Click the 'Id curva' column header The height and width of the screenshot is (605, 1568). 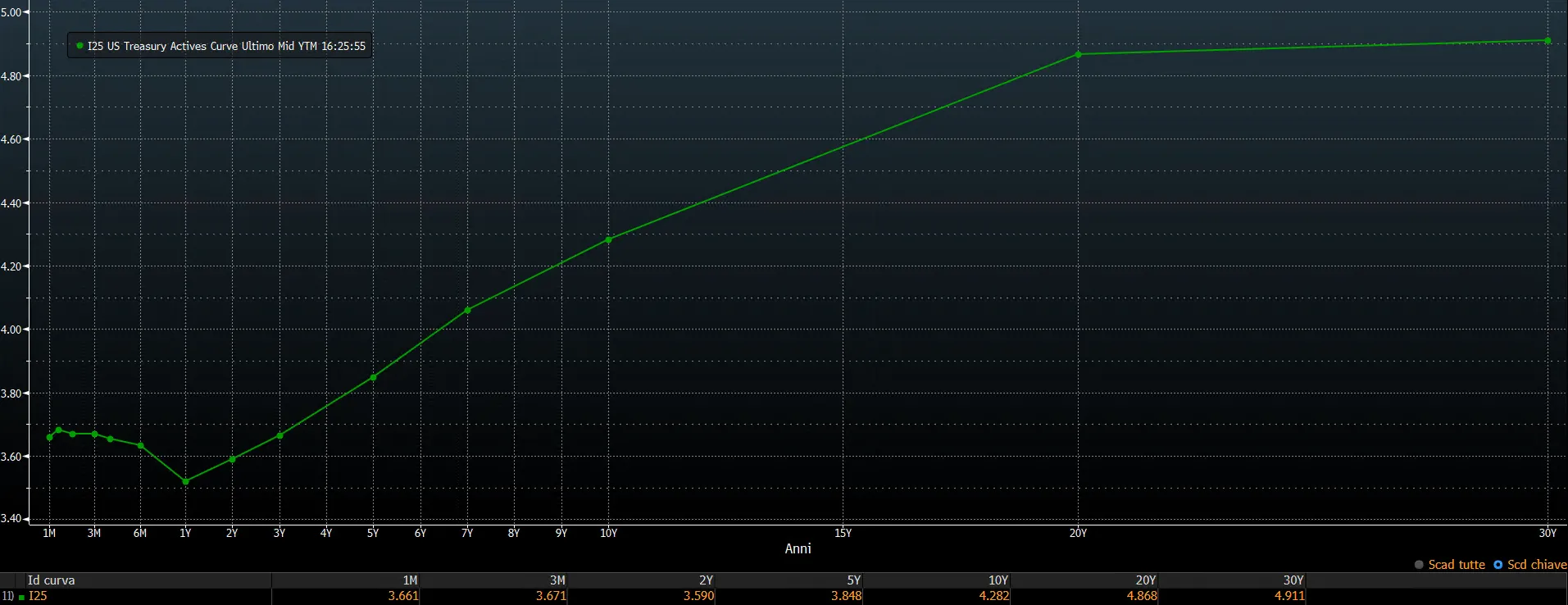51,580
